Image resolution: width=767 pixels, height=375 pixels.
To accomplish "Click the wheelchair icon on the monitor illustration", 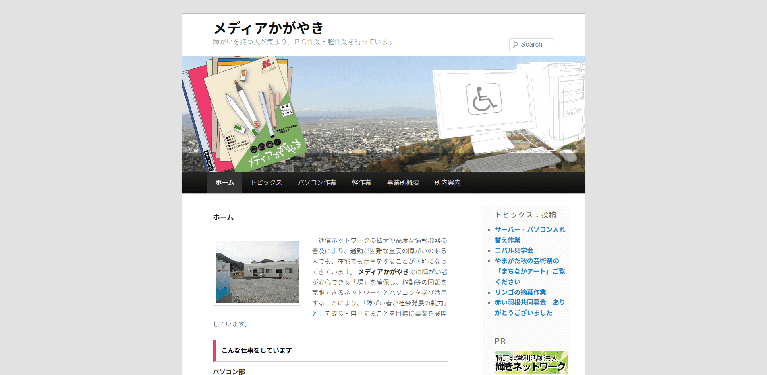I will pos(484,99).
